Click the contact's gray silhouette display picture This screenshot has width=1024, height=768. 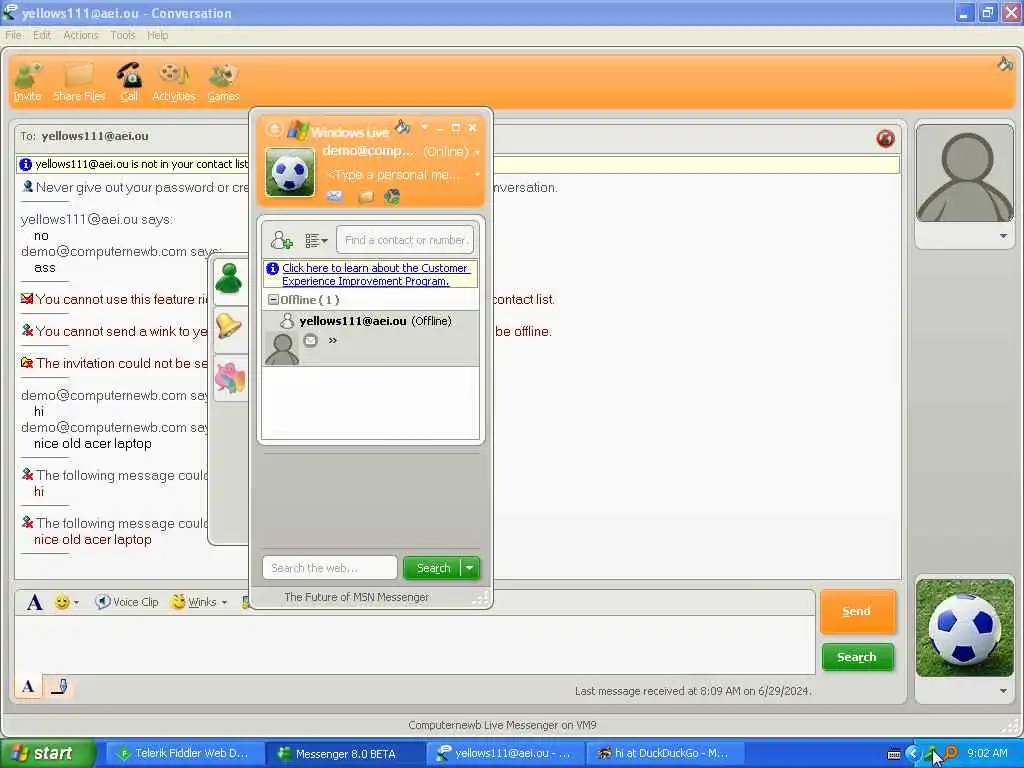965,174
